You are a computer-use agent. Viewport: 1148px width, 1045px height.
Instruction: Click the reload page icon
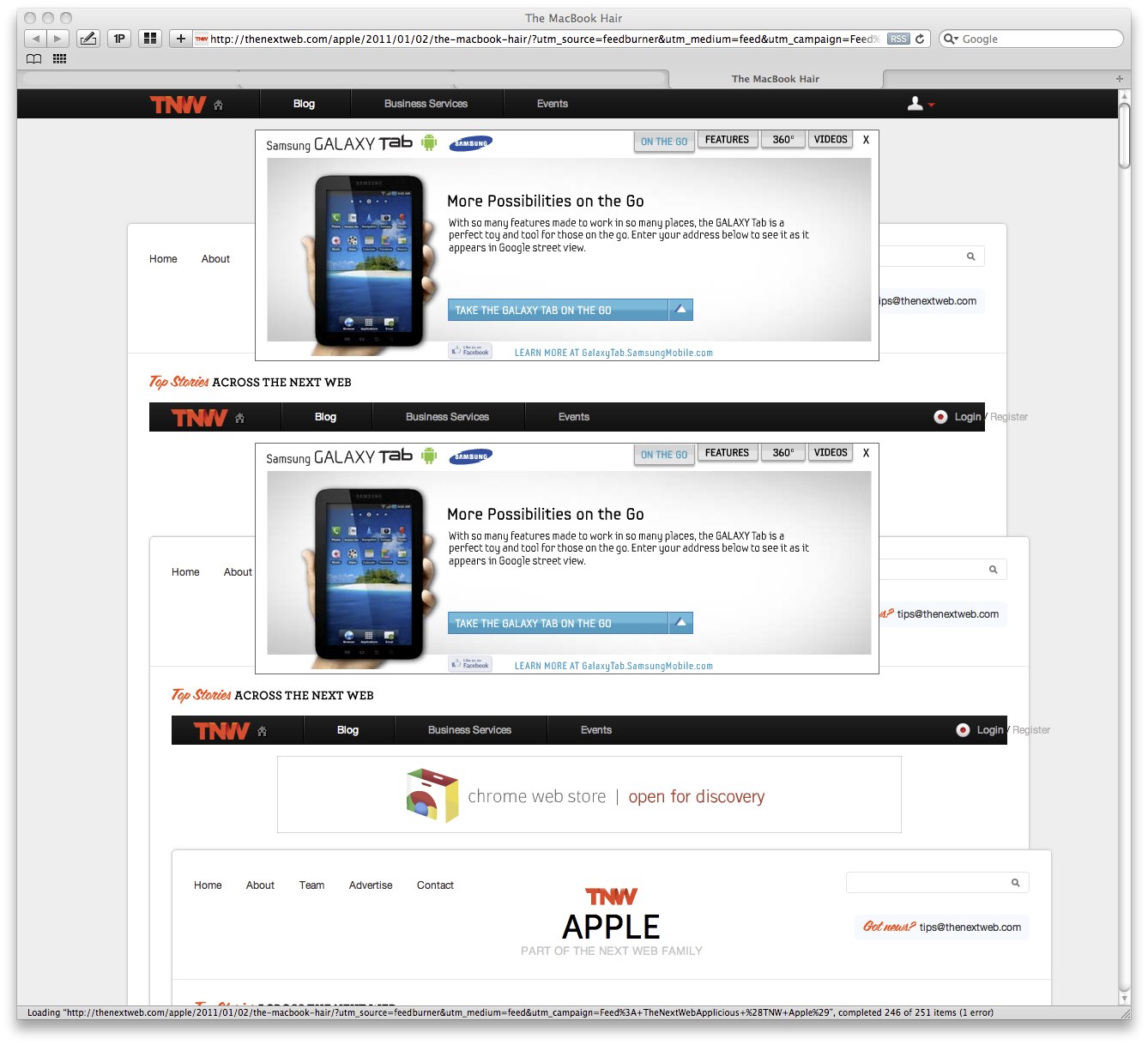(920, 39)
